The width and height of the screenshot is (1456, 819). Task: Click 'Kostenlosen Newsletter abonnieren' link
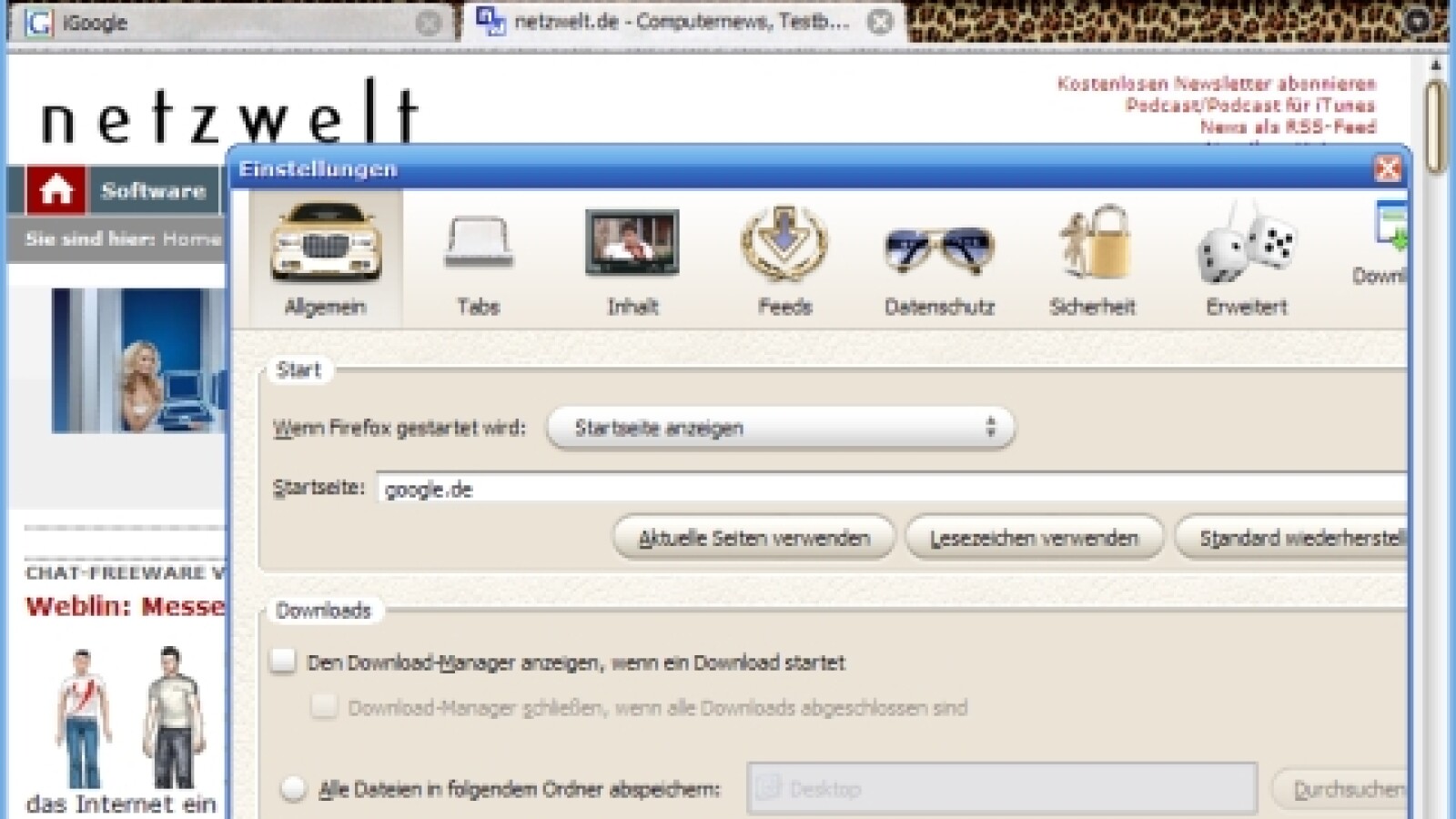[1216, 84]
